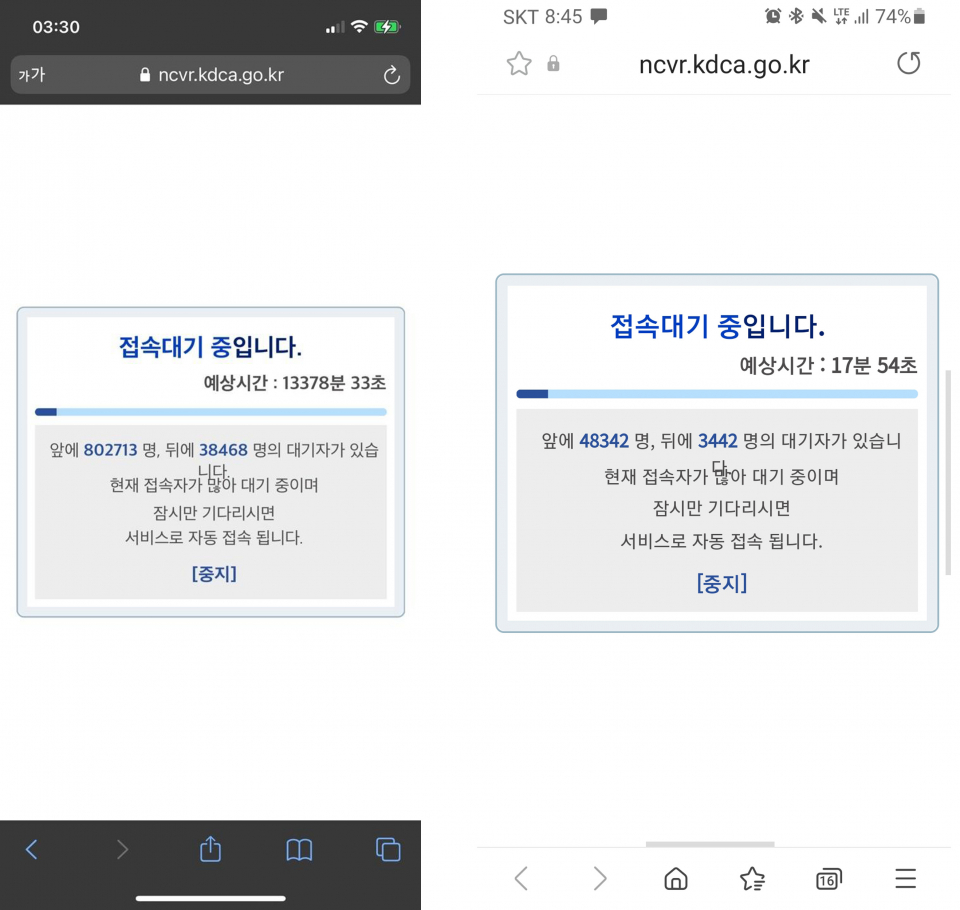Tap the mute icon in the Android status bar
The image size is (960, 910).
point(817,16)
